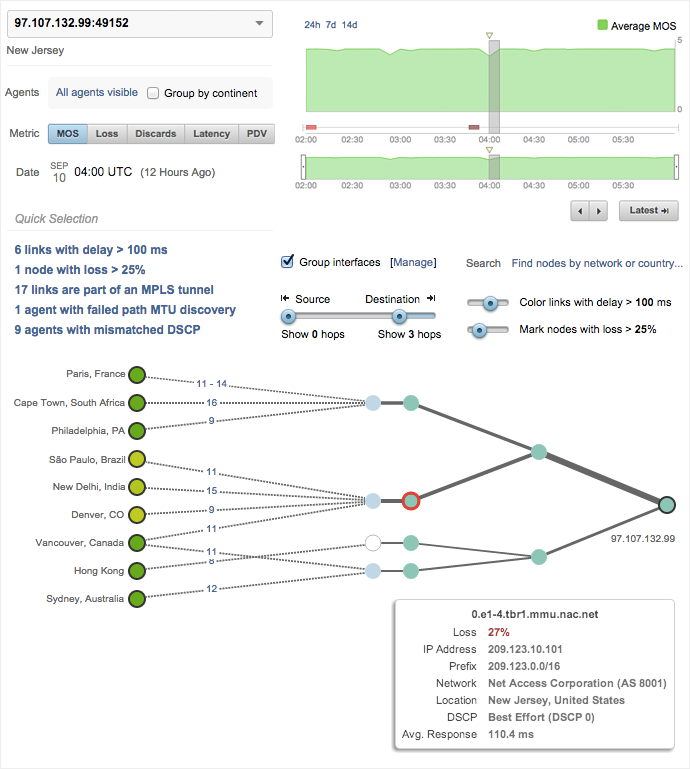Jump to Latest data button
Viewport: 690px width, 769px height.
(649, 211)
